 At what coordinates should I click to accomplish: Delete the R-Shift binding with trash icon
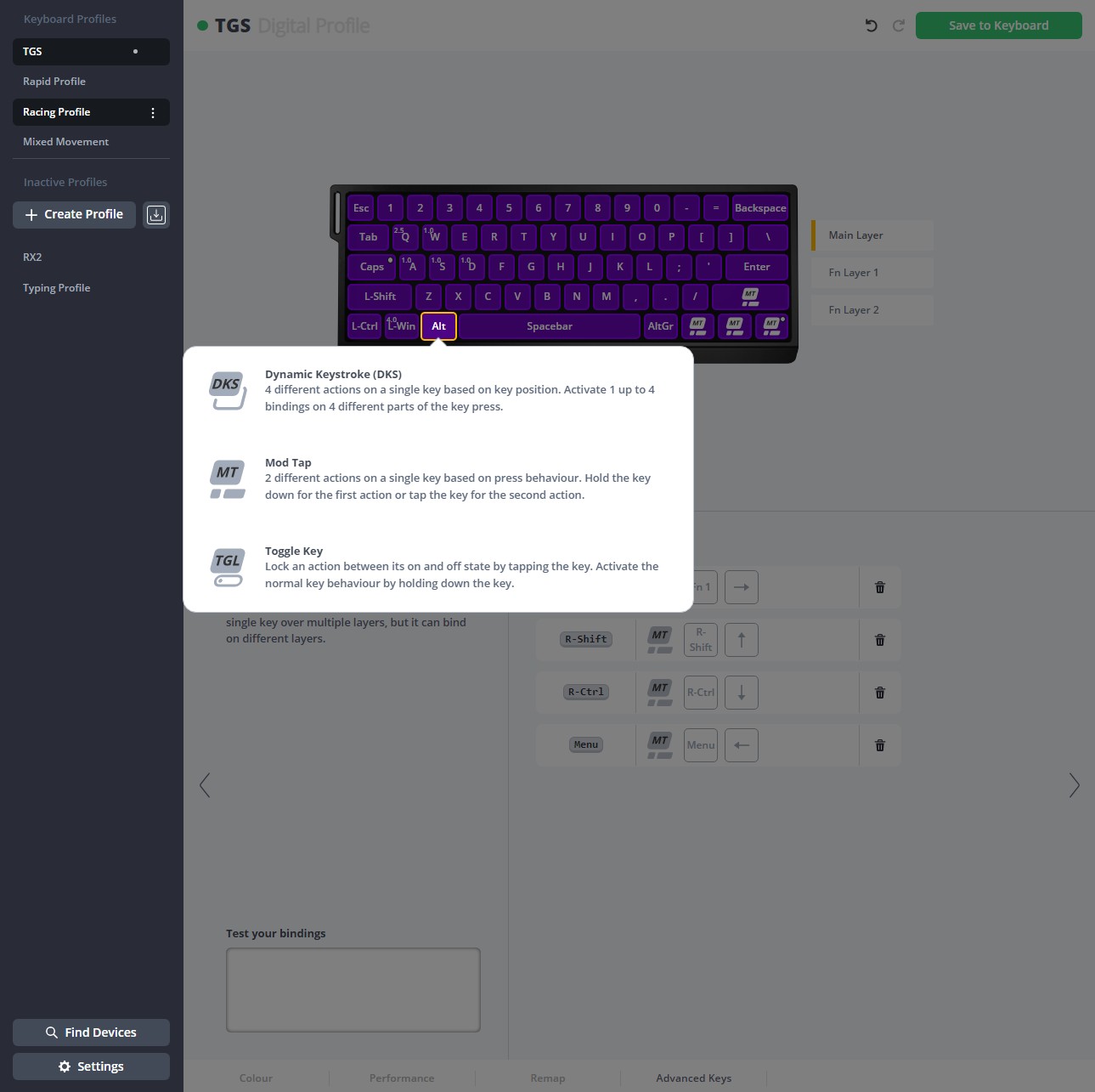pos(880,640)
